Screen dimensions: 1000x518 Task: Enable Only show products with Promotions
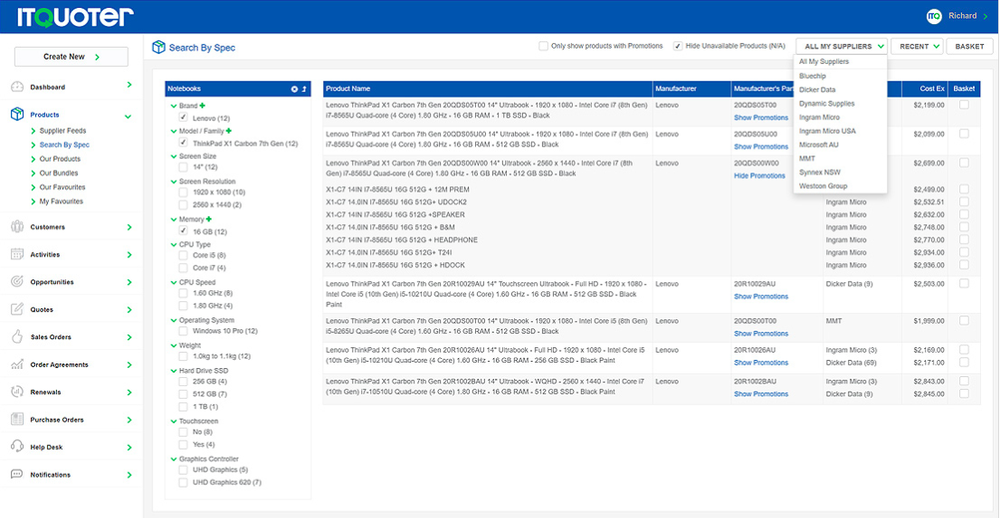(x=543, y=46)
